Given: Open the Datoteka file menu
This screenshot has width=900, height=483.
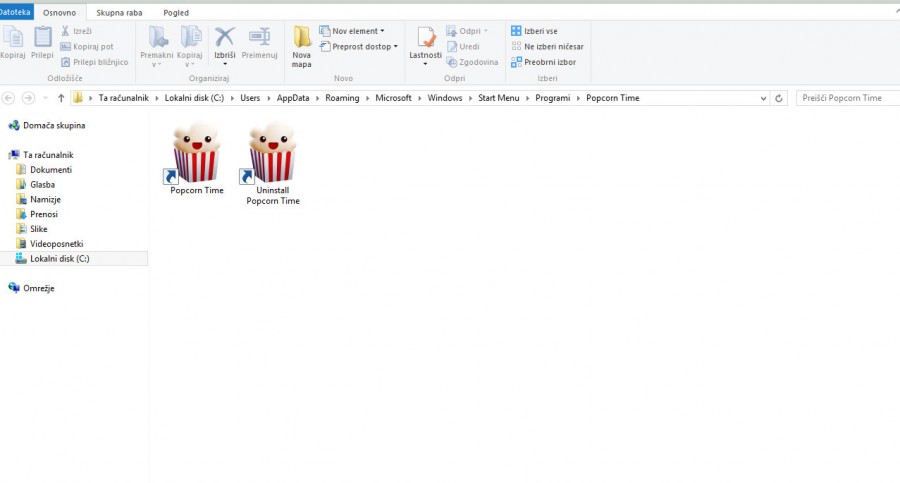Looking at the screenshot, I should (16, 13).
